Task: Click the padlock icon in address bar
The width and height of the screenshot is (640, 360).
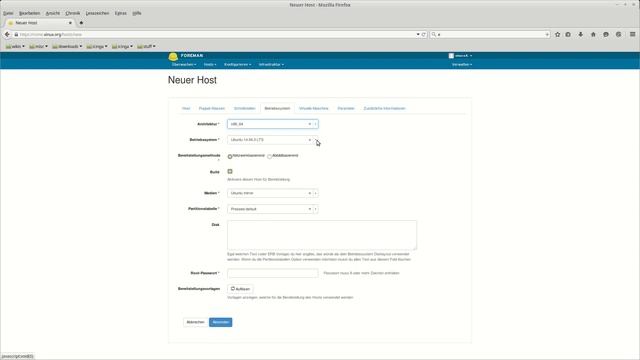Action: coord(16,35)
